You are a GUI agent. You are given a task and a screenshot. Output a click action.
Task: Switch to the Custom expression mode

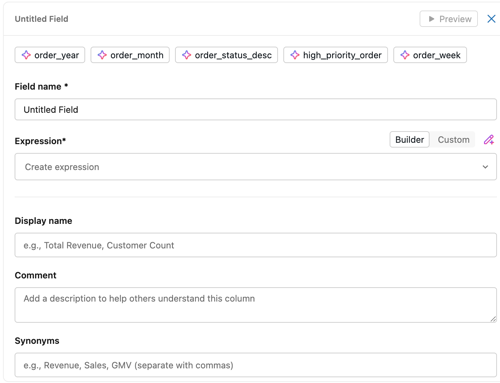[453, 140]
